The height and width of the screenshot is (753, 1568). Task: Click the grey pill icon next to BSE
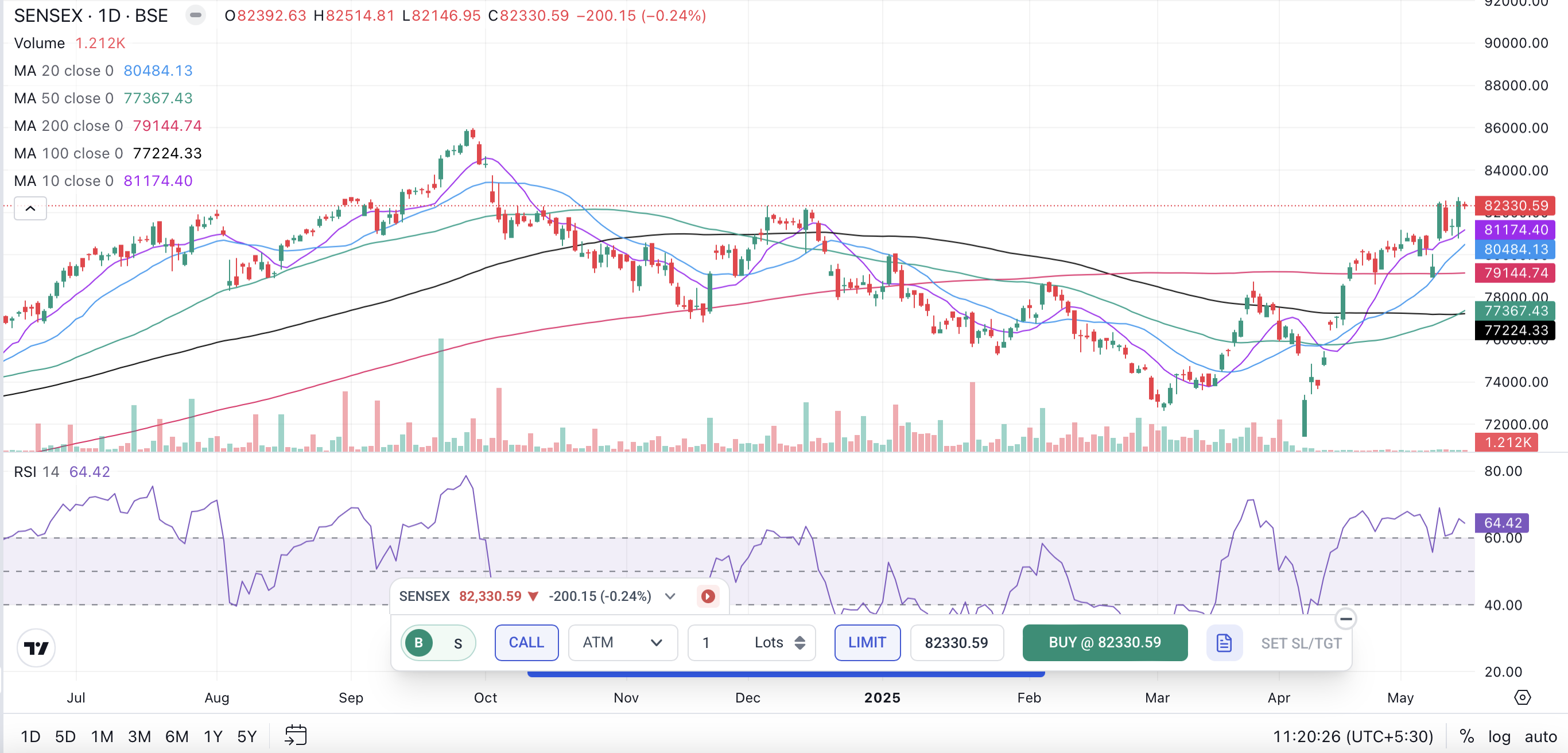195,15
